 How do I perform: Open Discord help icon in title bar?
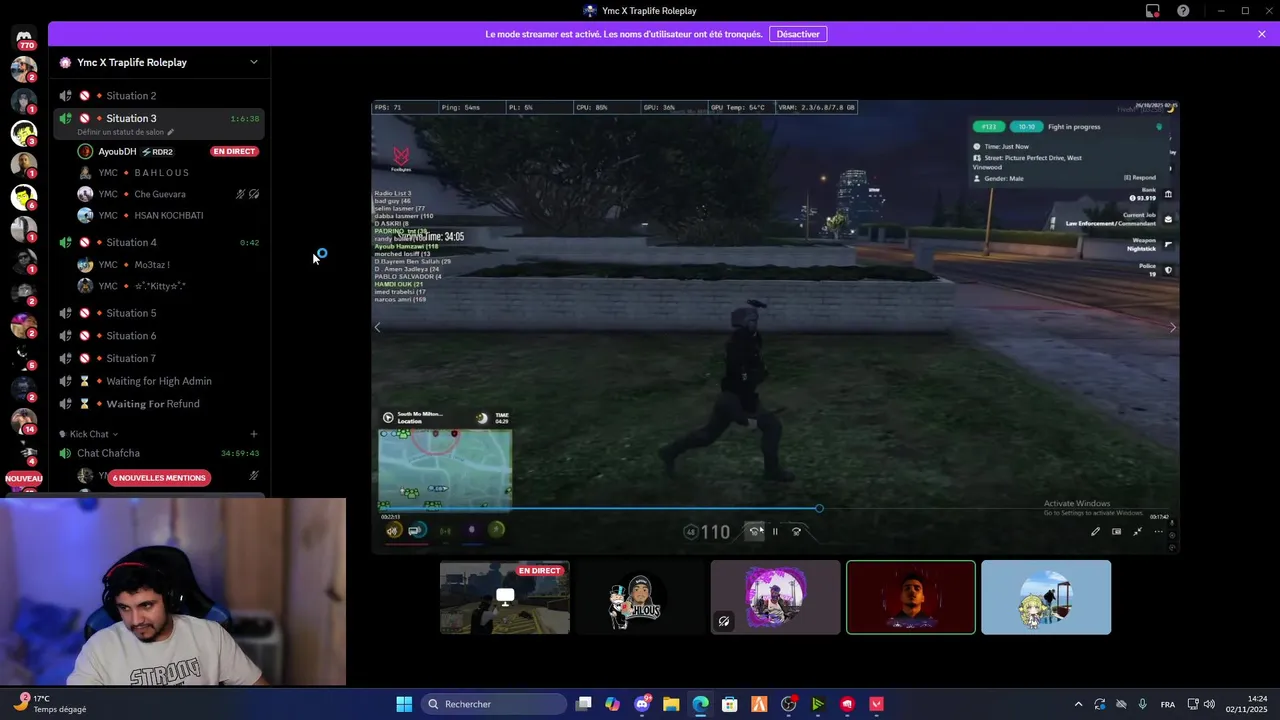pos(1184,11)
